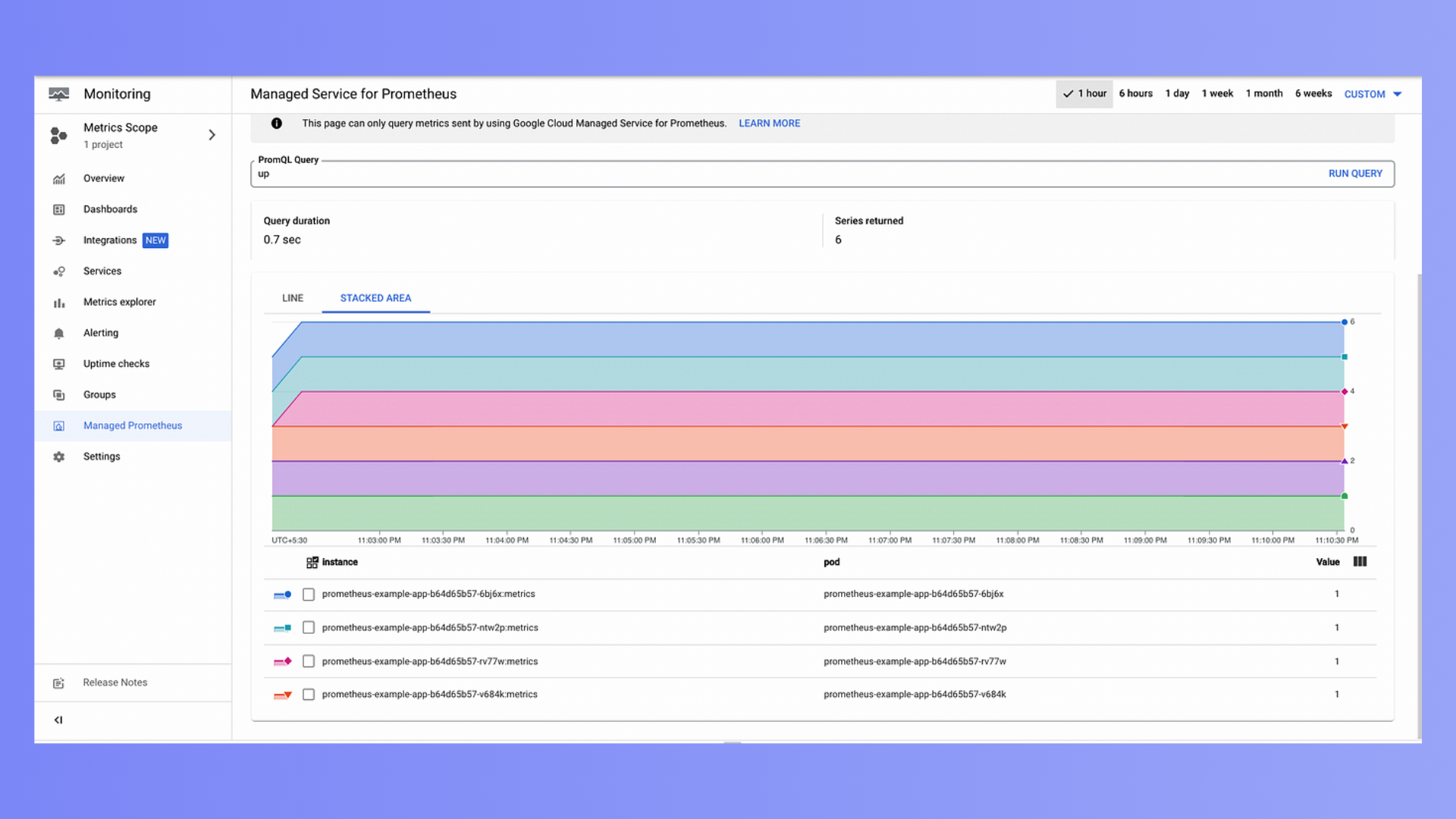
Task: Click the Series returned value 6
Action: click(x=838, y=240)
